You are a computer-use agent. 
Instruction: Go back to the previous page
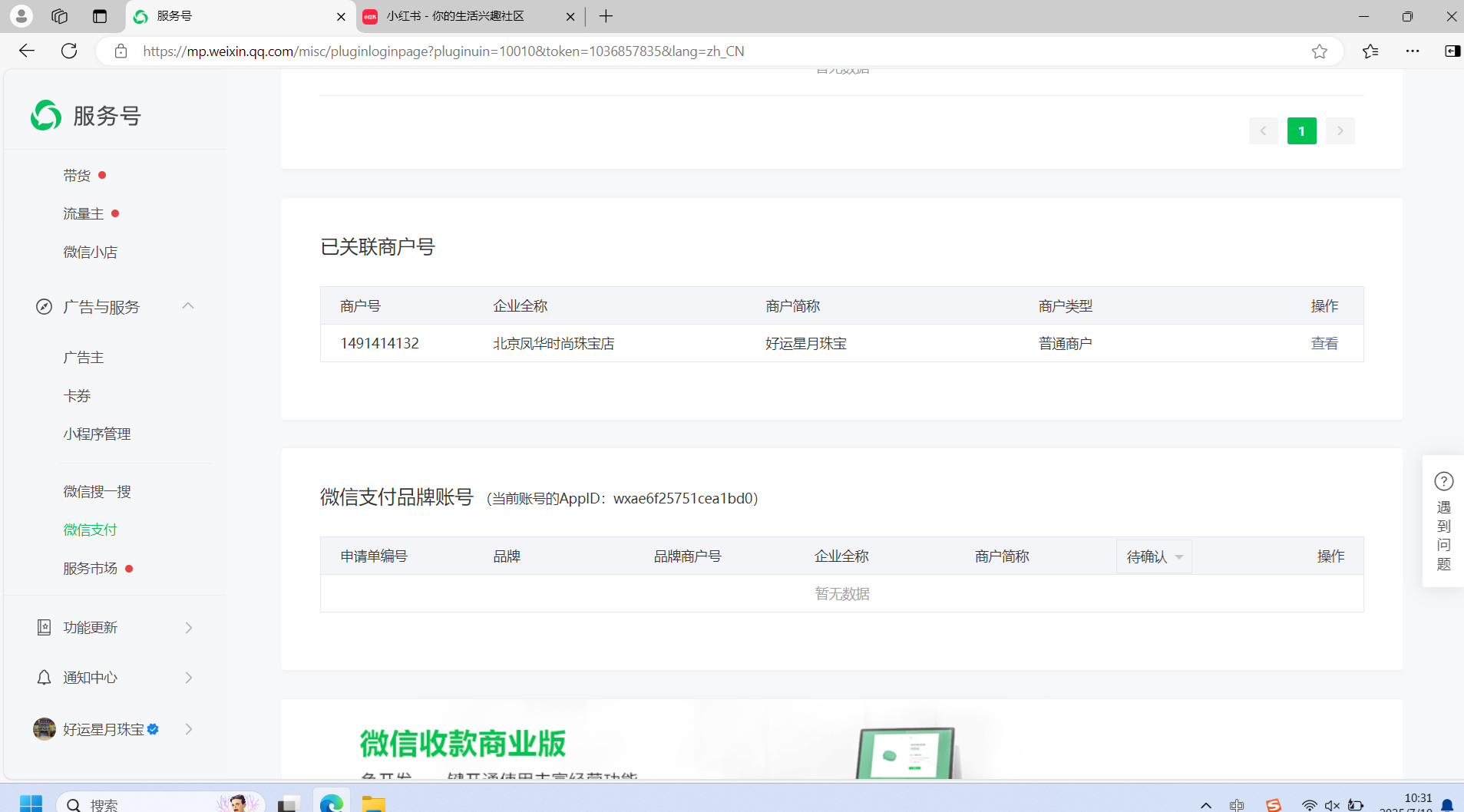(x=27, y=51)
